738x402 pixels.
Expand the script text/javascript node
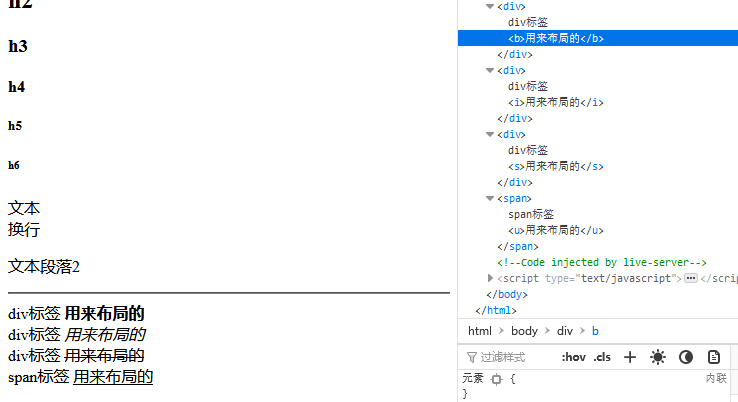click(490, 278)
